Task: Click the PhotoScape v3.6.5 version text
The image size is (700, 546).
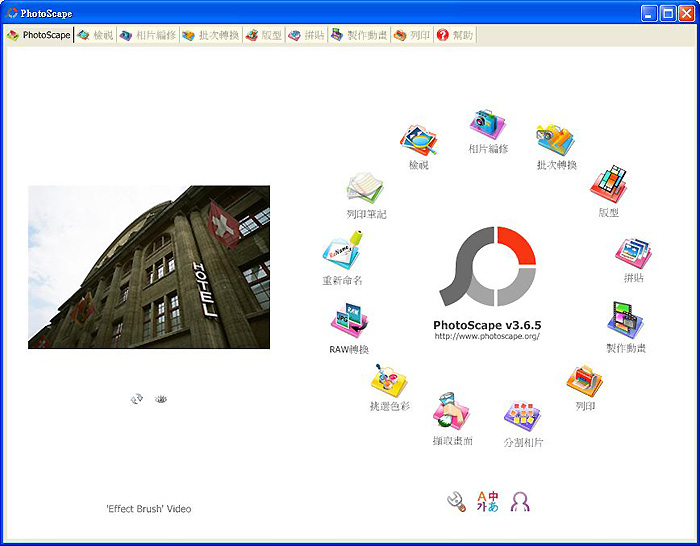Action: (487, 325)
